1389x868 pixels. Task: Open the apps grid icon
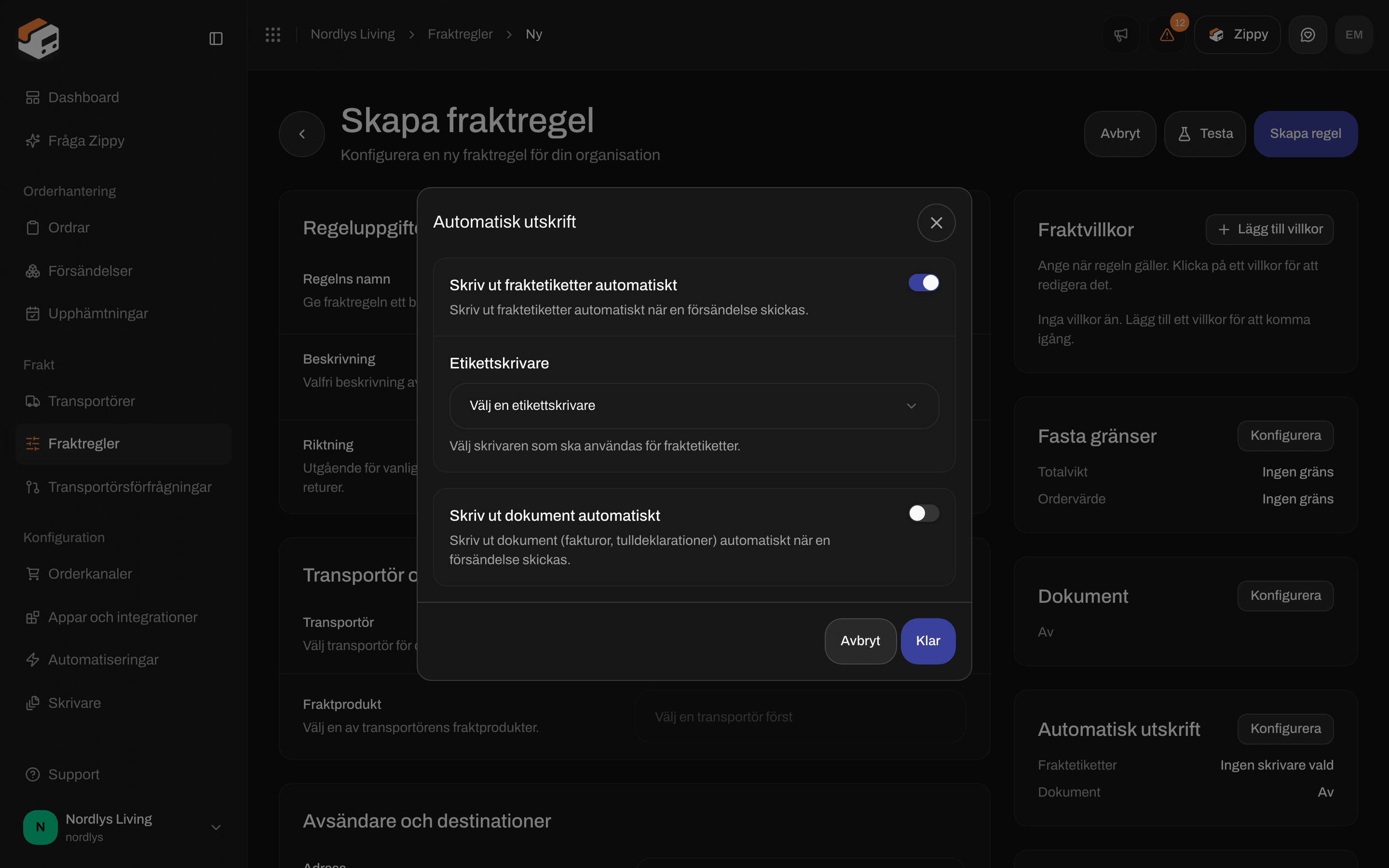[272, 34]
